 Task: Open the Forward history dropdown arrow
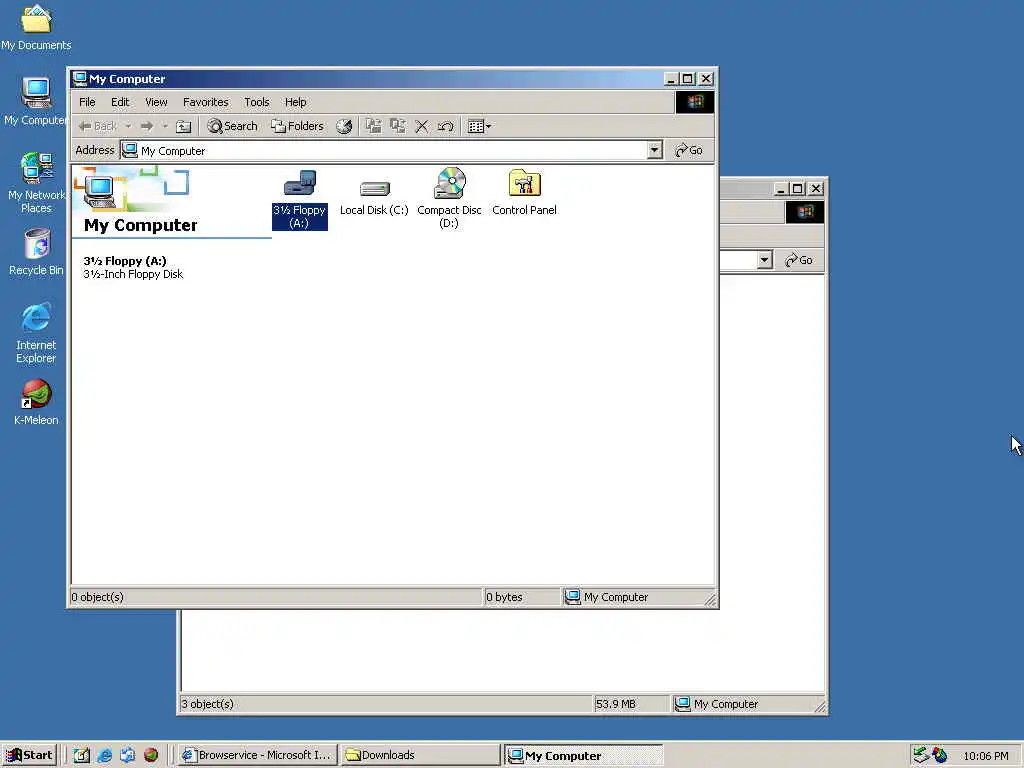tap(165, 126)
